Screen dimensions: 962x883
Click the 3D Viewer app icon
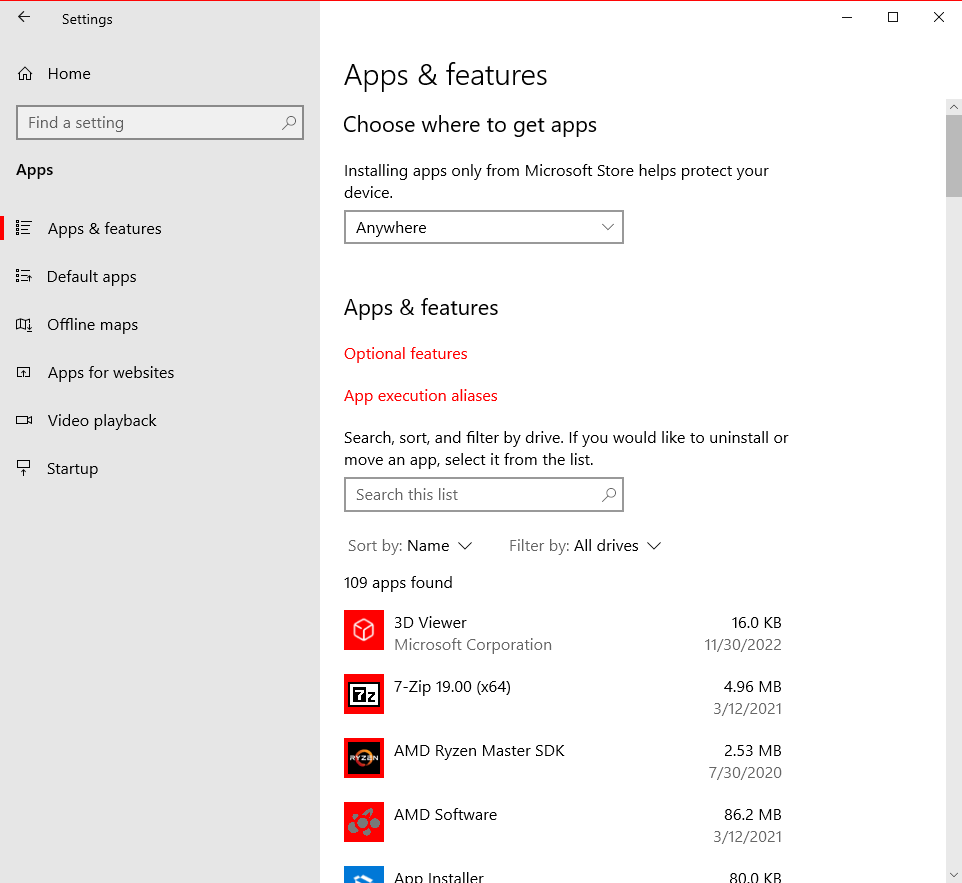click(364, 630)
